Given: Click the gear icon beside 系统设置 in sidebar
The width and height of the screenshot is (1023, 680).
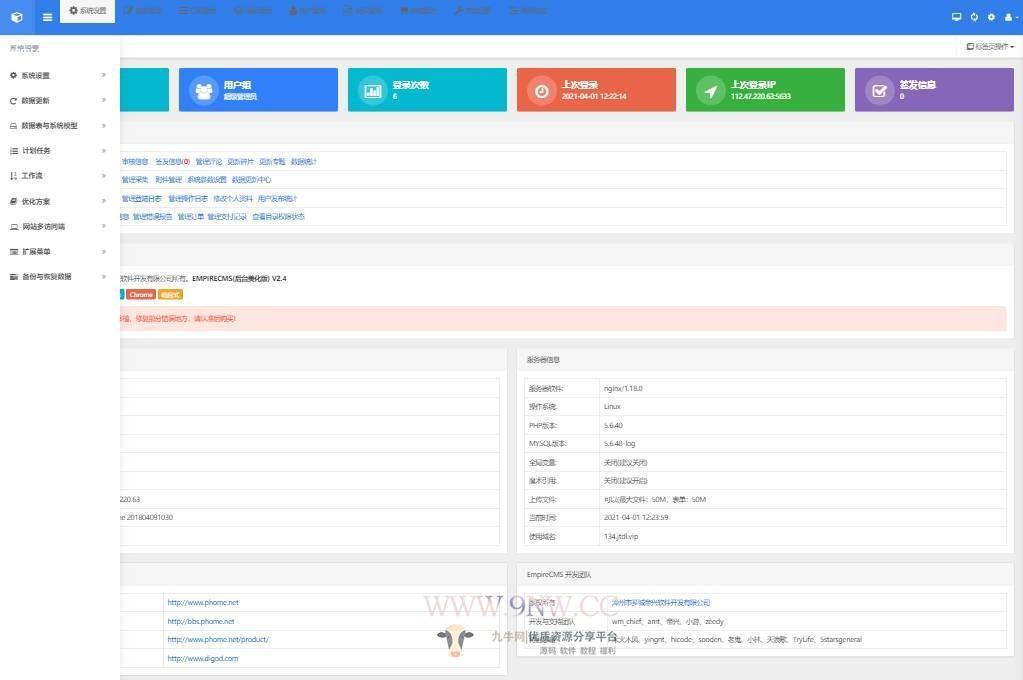Looking at the screenshot, I should pos(13,76).
